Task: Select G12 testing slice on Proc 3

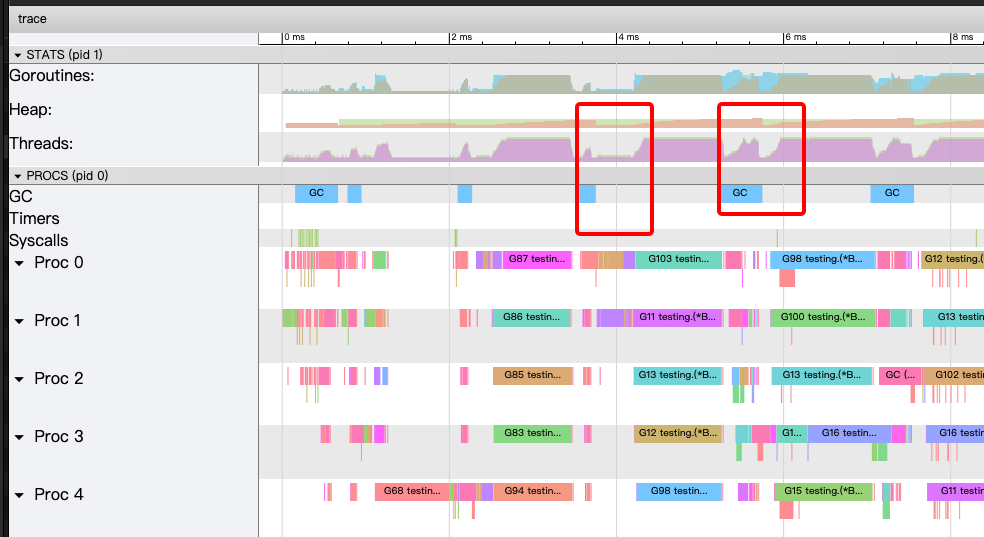Action: (x=678, y=433)
